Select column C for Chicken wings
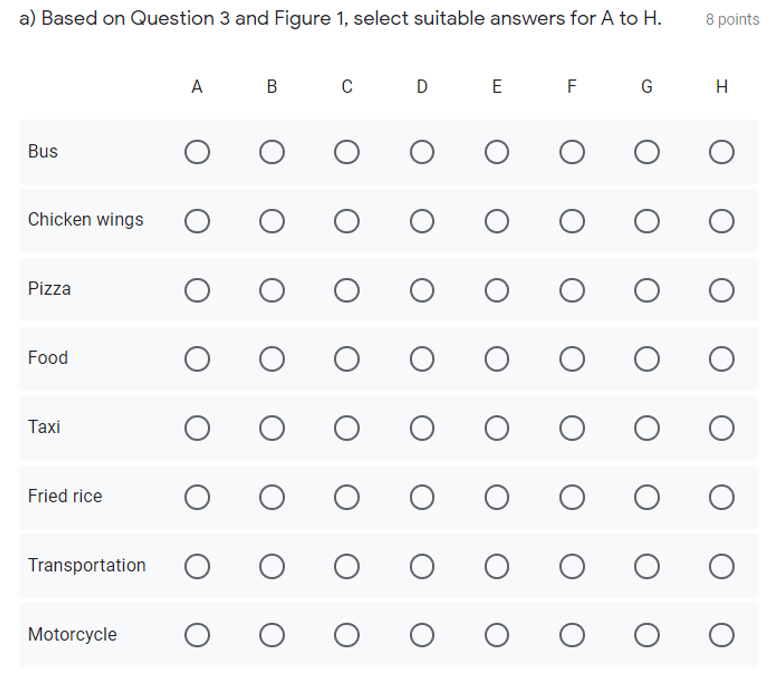This screenshot has height=682, width=782. [x=347, y=220]
